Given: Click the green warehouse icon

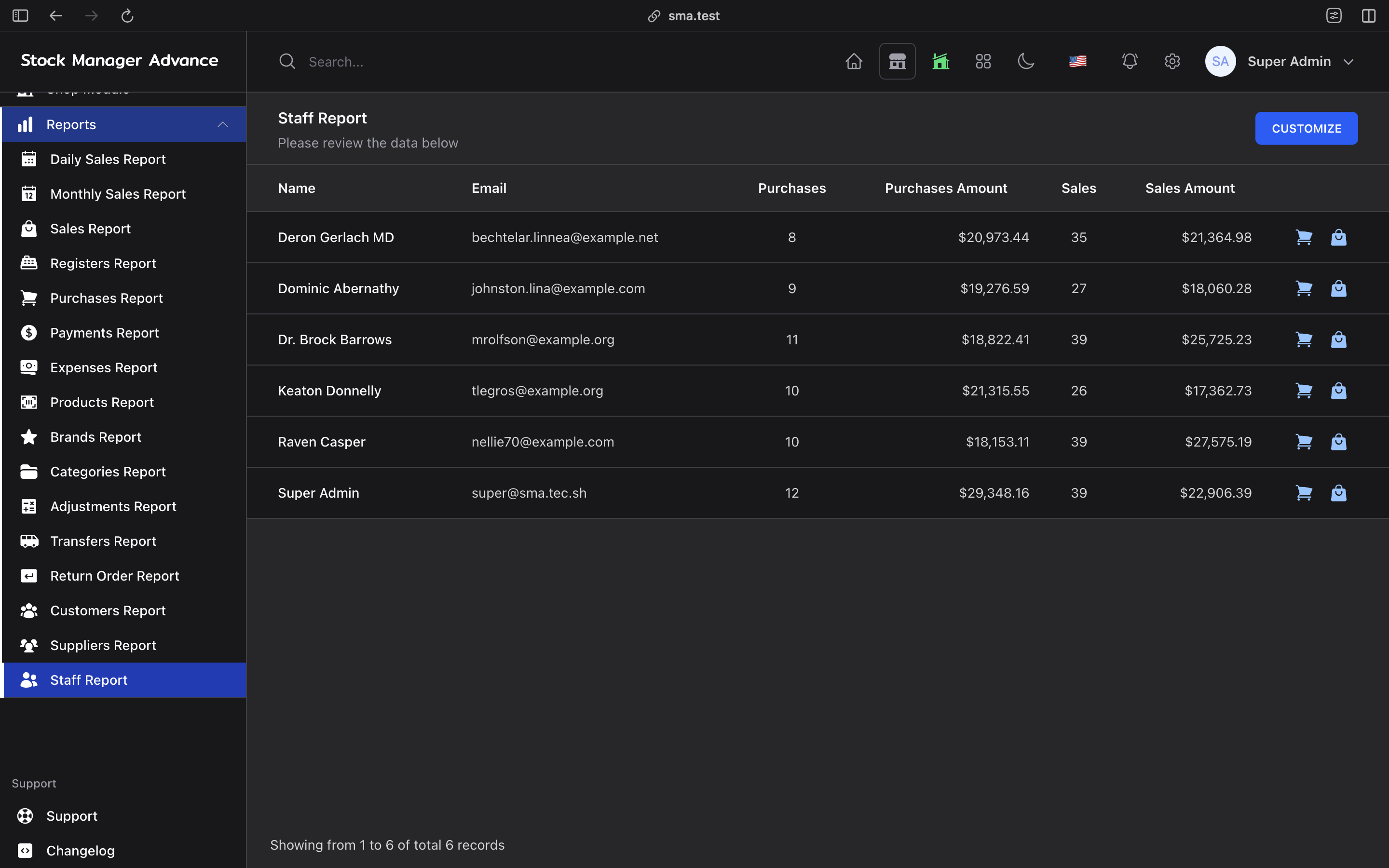Looking at the screenshot, I should [940, 61].
